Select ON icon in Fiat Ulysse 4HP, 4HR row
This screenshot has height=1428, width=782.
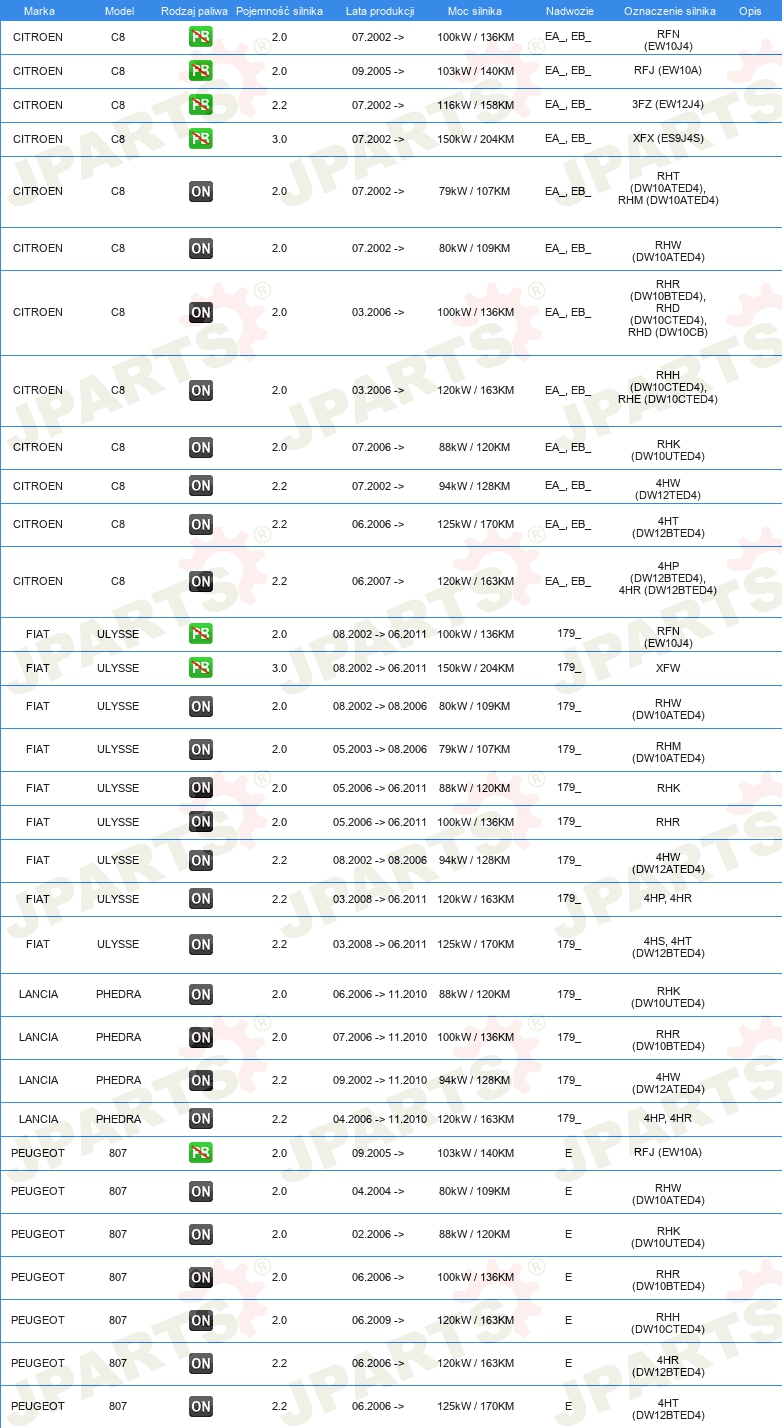click(200, 898)
